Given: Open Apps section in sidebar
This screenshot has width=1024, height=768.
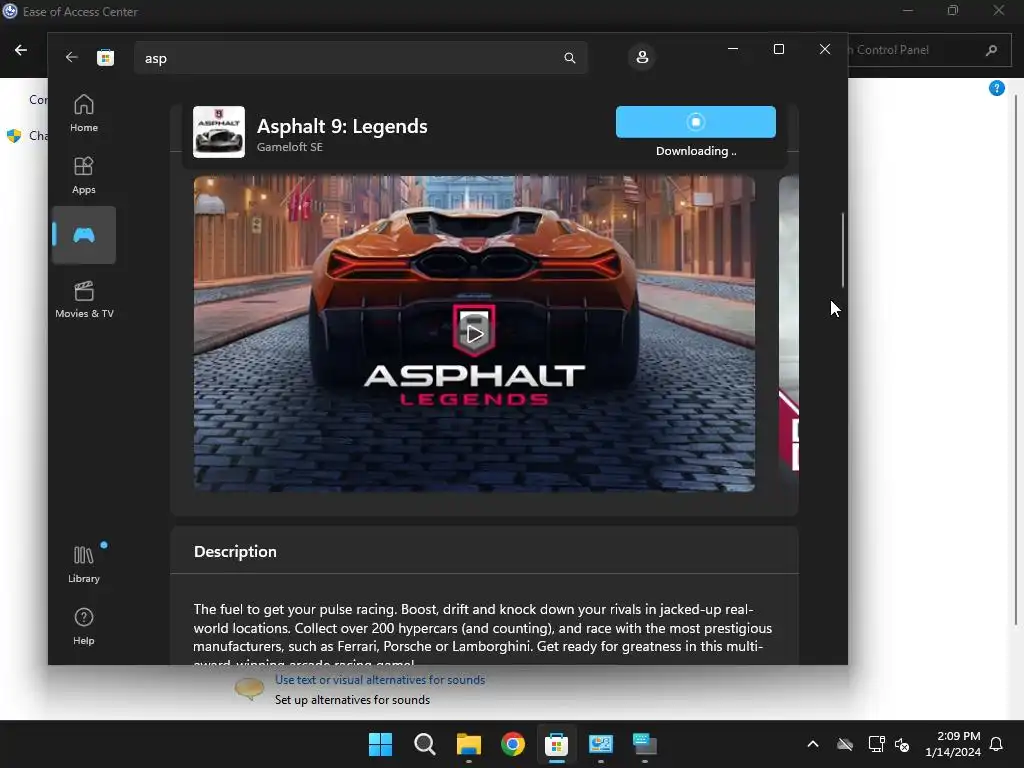Looking at the screenshot, I should point(84,176).
